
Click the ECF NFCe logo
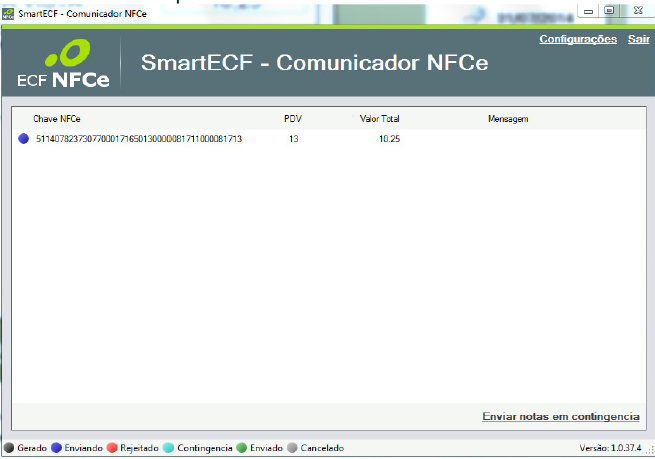click(63, 63)
